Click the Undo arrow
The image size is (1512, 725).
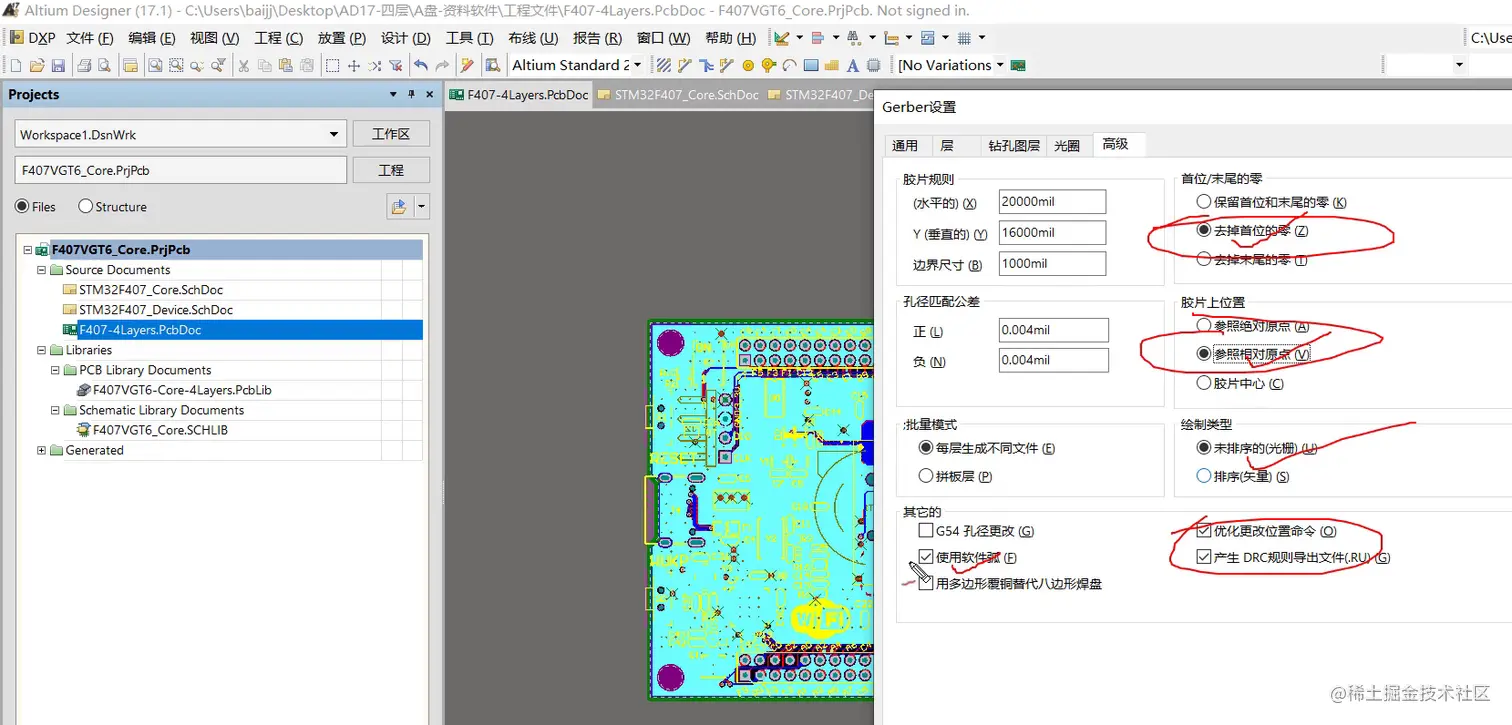(x=421, y=65)
